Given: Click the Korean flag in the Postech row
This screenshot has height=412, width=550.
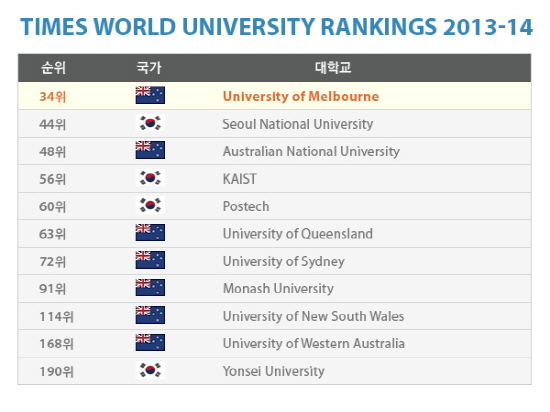Looking at the screenshot, I should pyautogui.click(x=150, y=205).
